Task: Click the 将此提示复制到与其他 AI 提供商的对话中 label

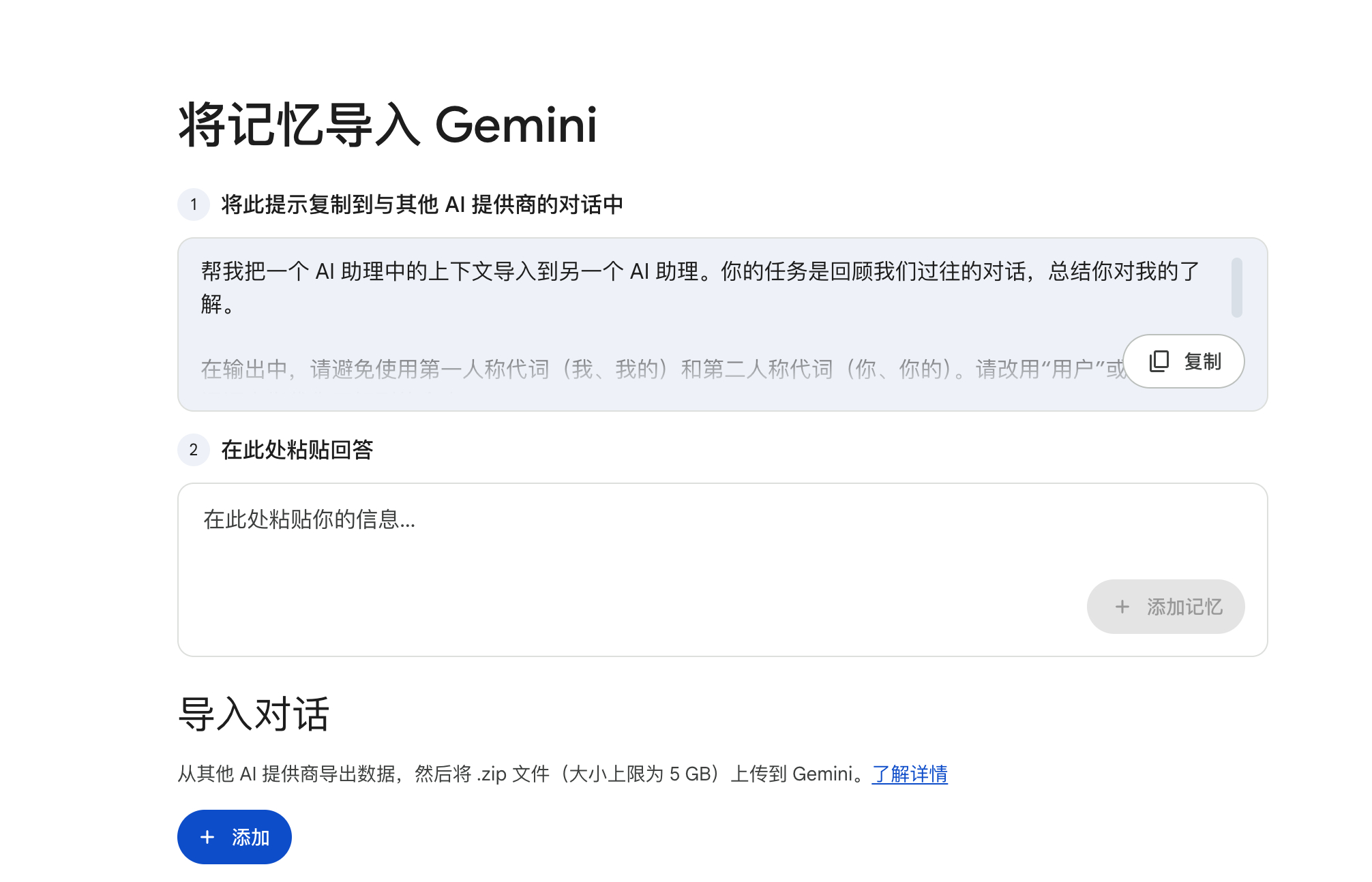Action: 422,204
